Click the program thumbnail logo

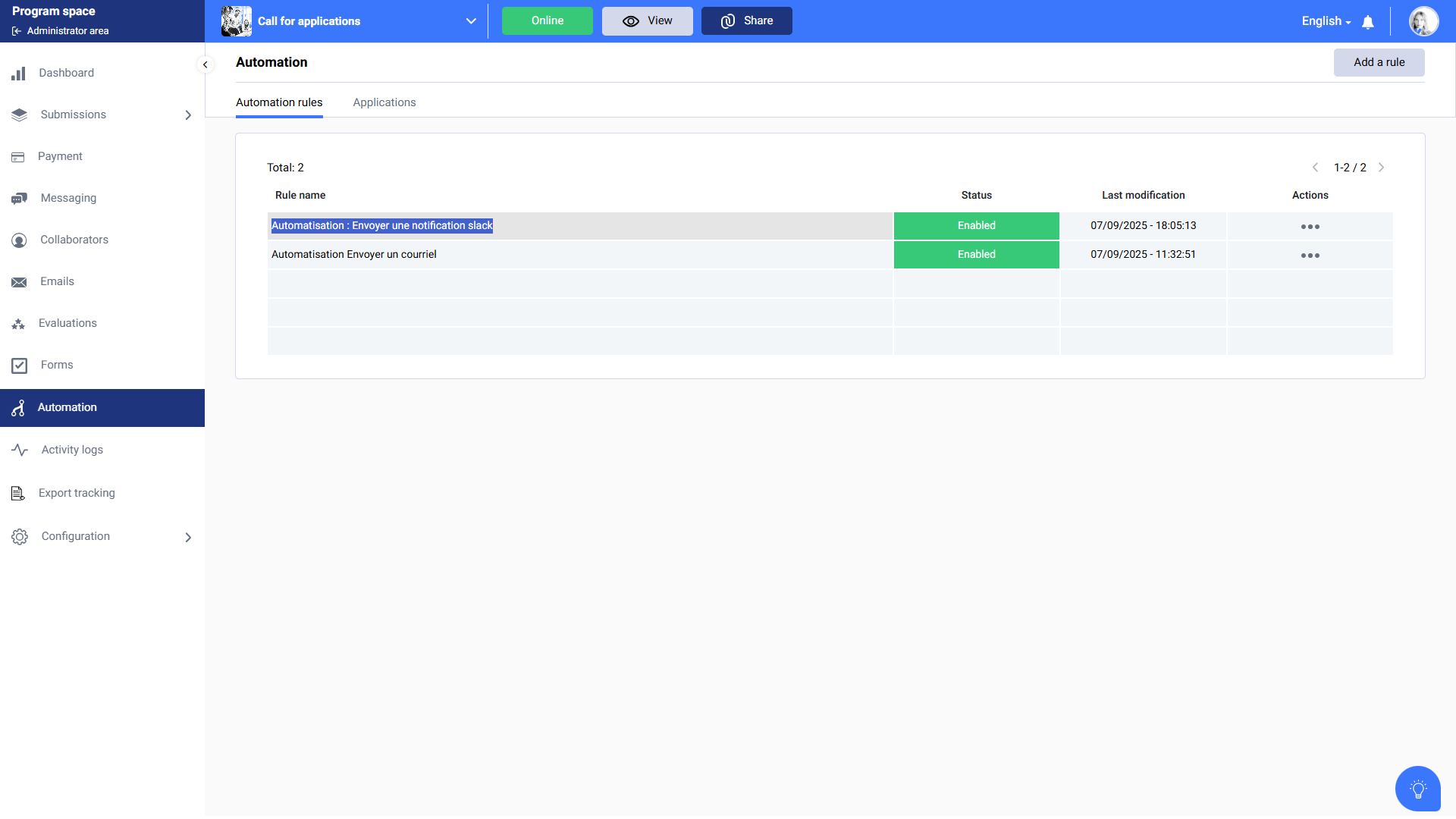237,21
